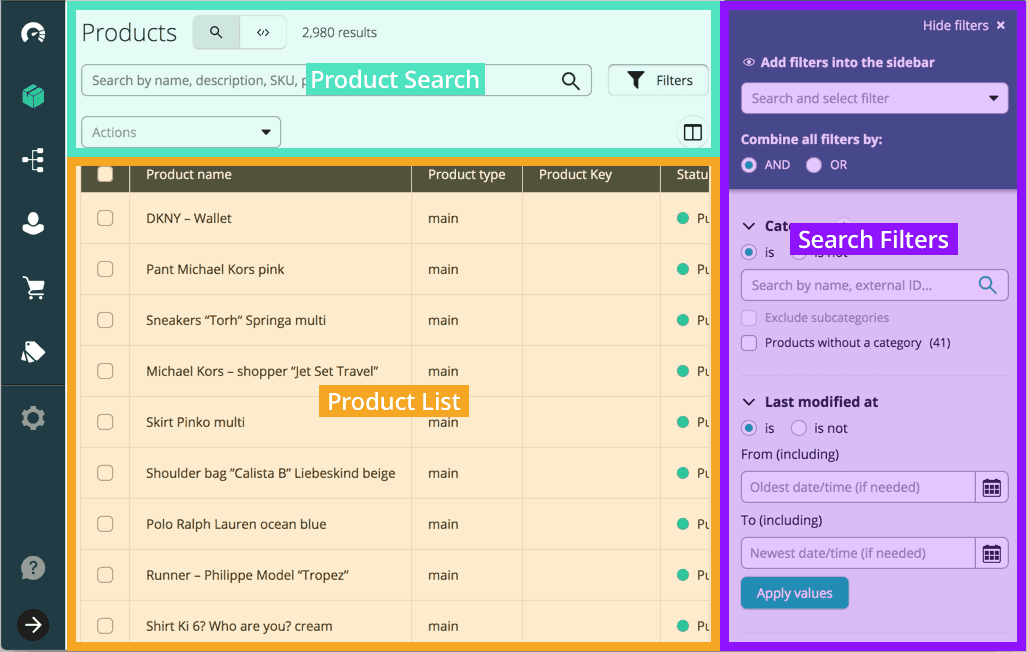Open the Orders cart icon in sidebar
1027x652 pixels.
click(33, 288)
